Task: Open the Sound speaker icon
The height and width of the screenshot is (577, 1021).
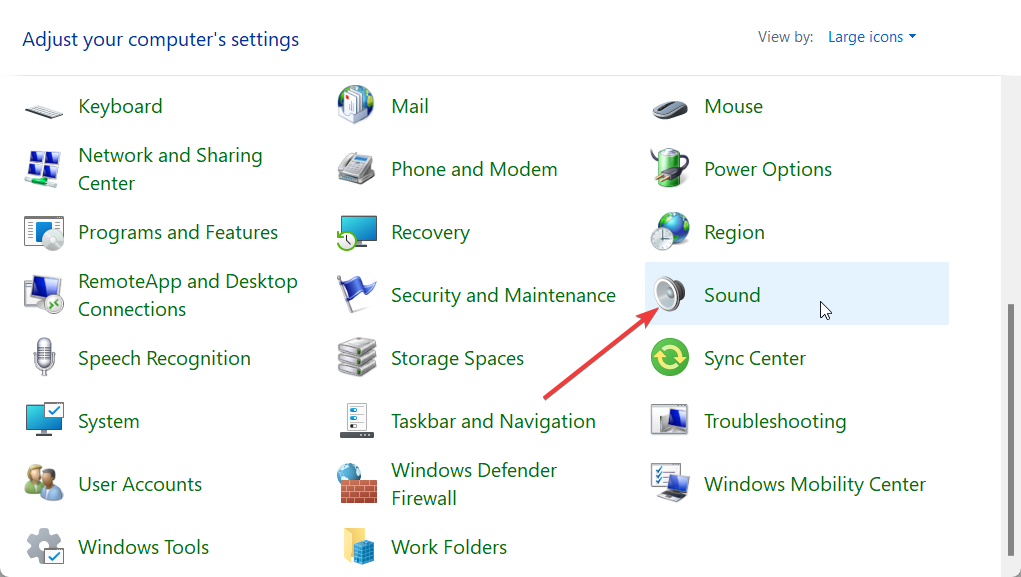Action: pyautogui.click(x=669, y=294)
